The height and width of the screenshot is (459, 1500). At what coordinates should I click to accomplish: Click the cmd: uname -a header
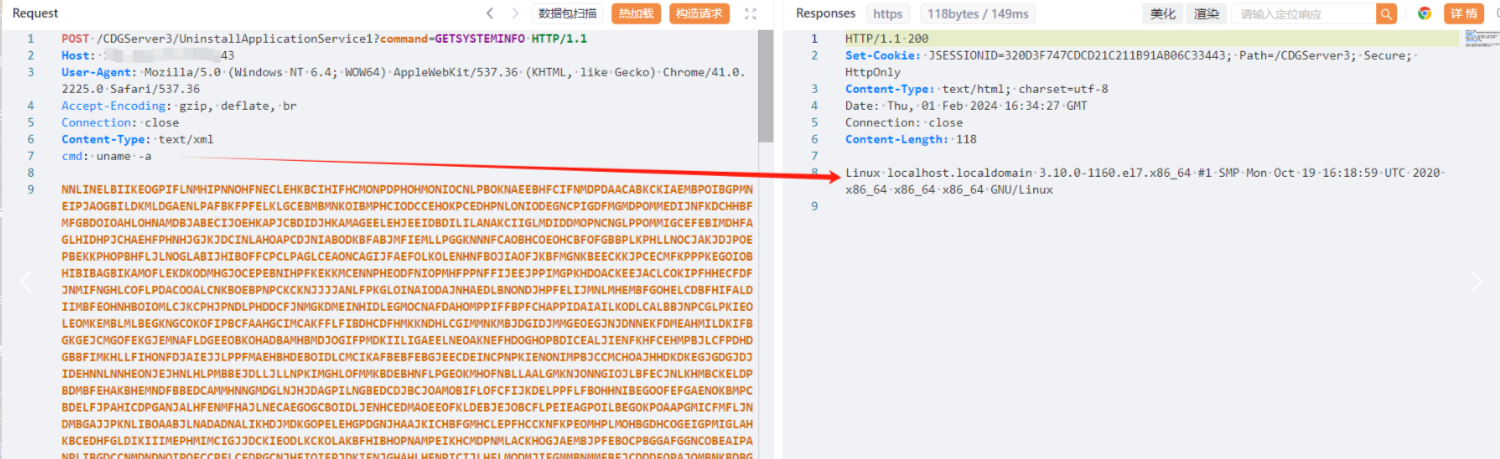point(106,157)
